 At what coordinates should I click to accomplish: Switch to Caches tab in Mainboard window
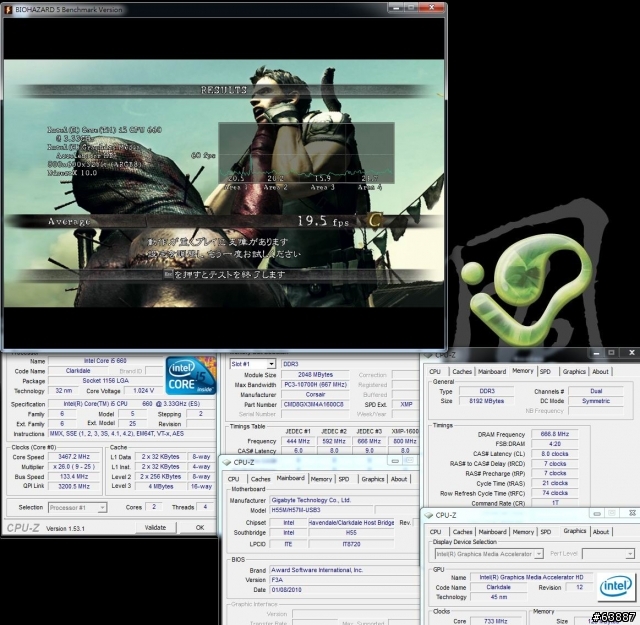coord(260,479)
